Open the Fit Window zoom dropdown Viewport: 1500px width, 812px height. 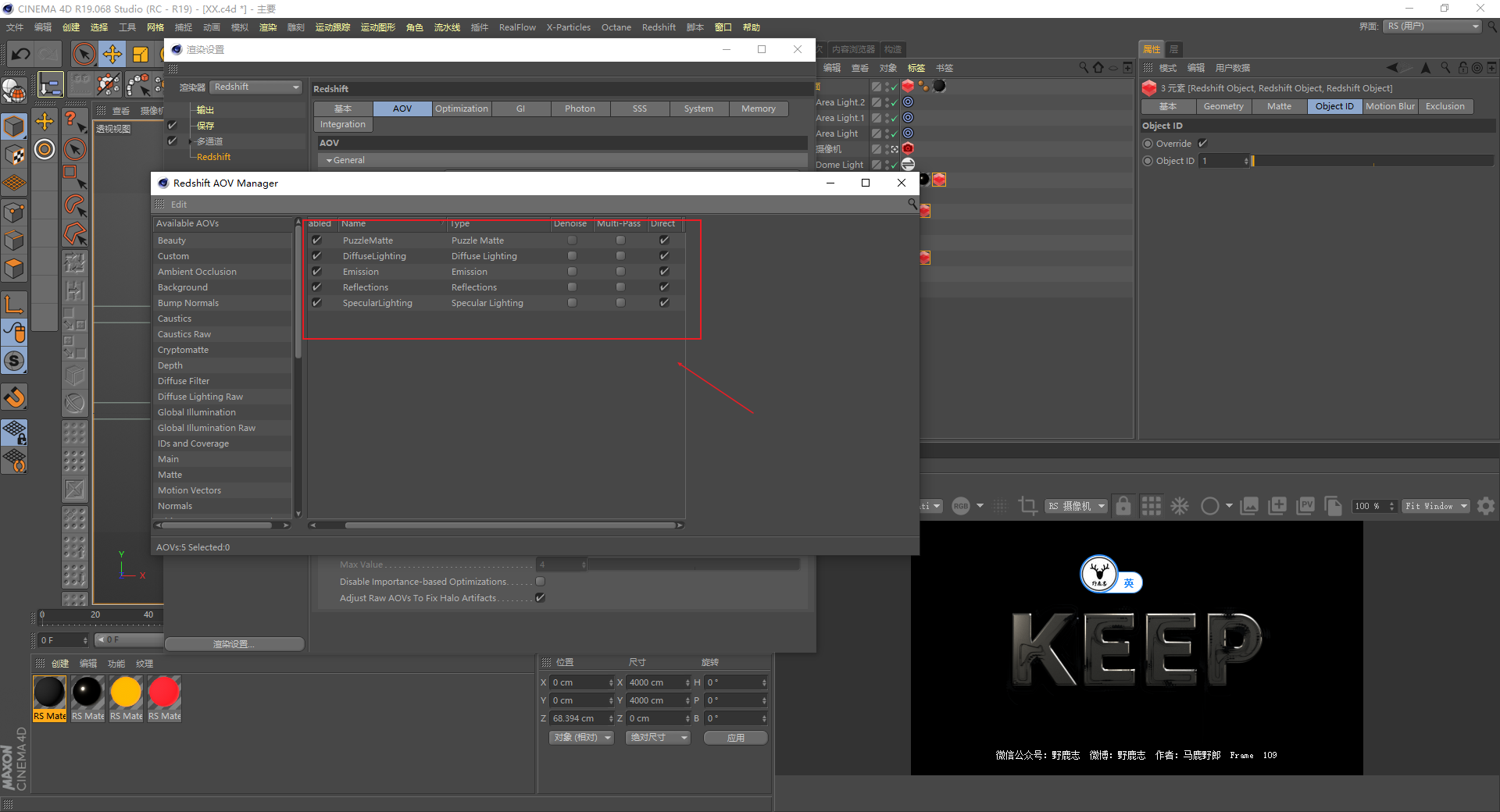click(x=1436, y=506)
